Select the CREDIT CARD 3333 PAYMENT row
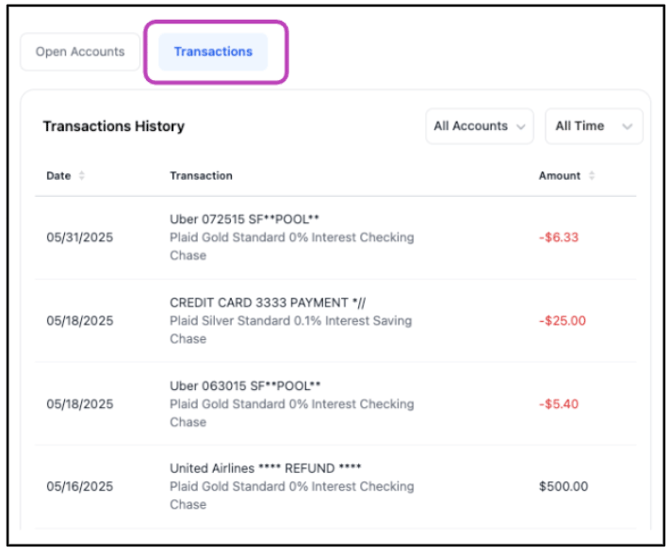Screen dimensions: 670x554 click(x=335, y=321)
